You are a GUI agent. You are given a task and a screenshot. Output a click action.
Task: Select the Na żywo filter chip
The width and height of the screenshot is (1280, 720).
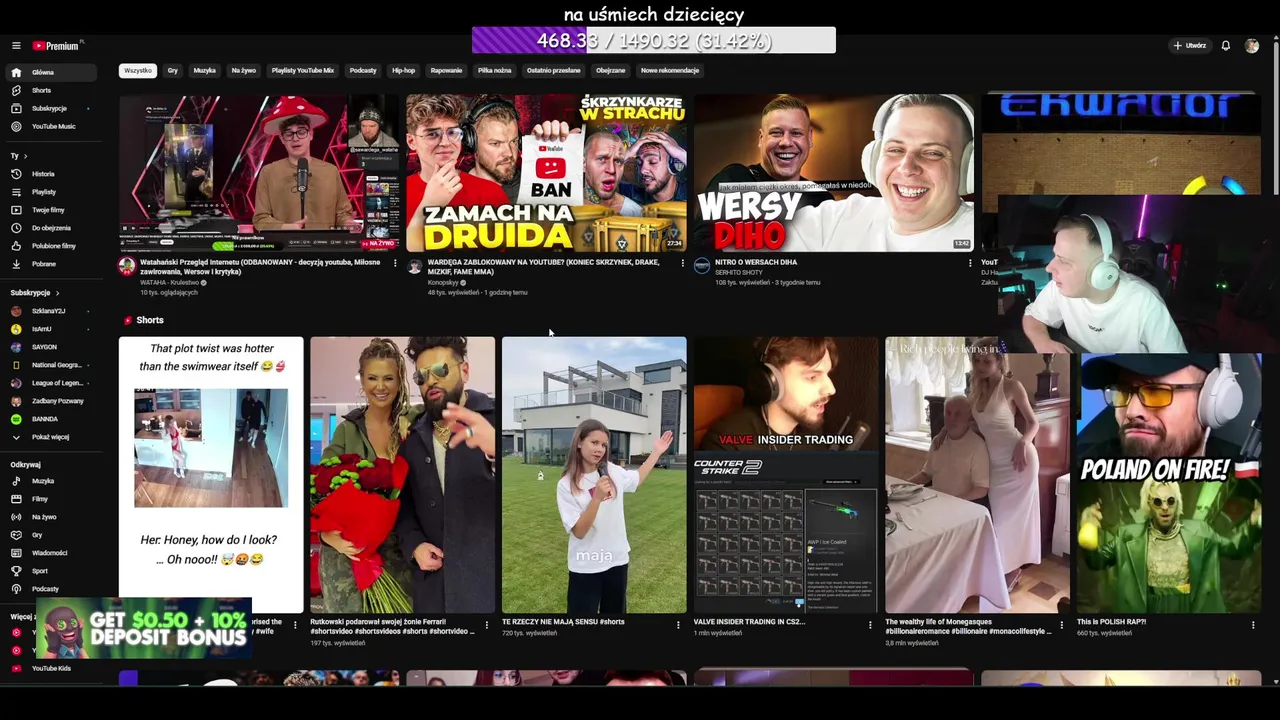point(244,71)
